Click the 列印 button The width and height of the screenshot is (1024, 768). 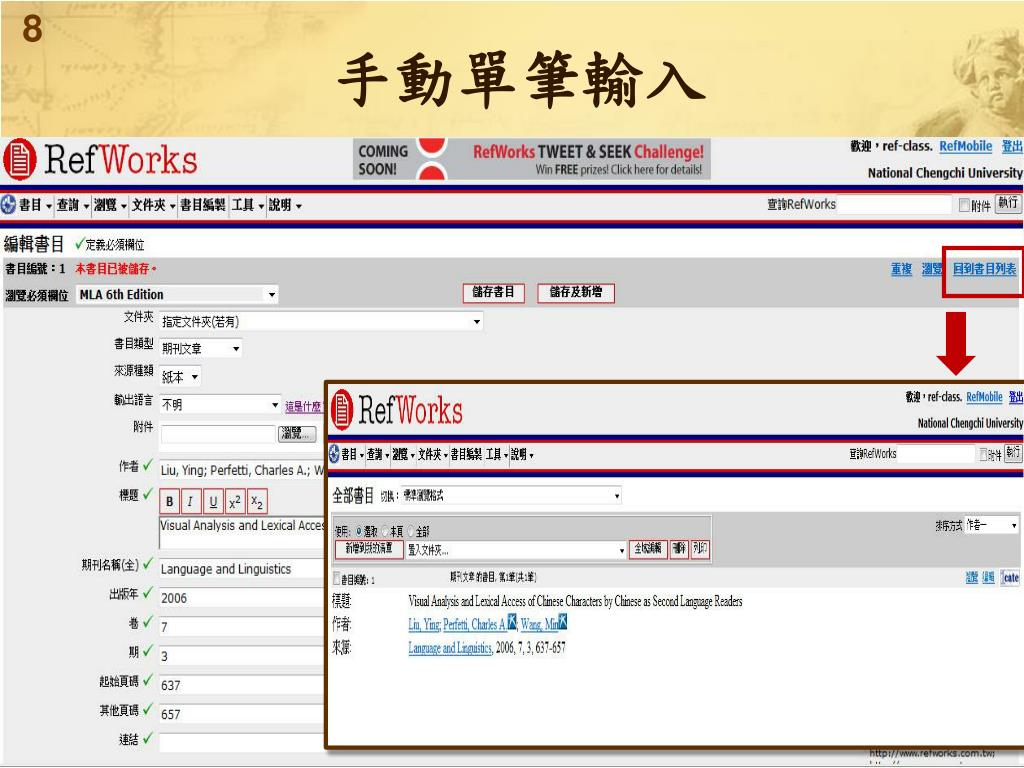(699, 549)
